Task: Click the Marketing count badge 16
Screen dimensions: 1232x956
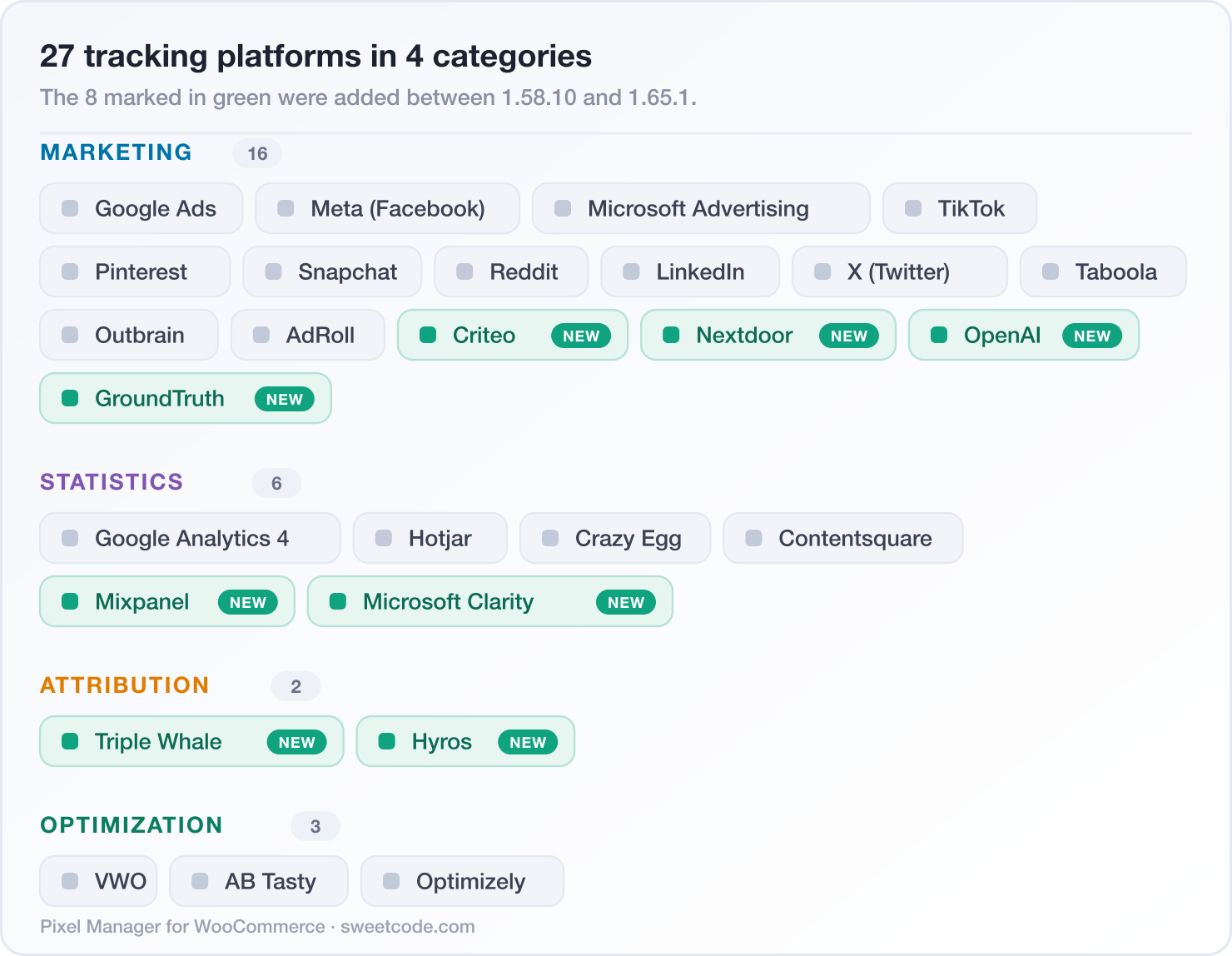Action: 257,153
